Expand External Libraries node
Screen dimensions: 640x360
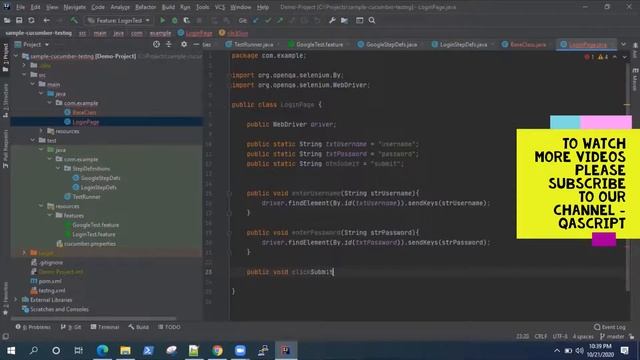(16, 300)
